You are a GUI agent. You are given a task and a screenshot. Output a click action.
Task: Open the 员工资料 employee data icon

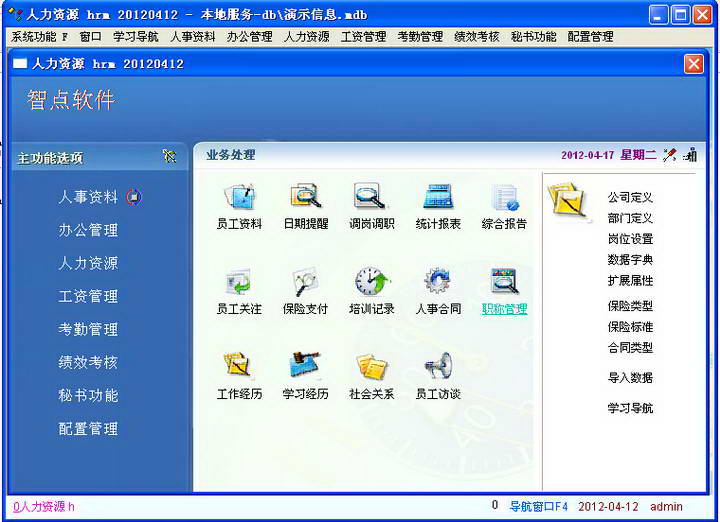[239, 196]
